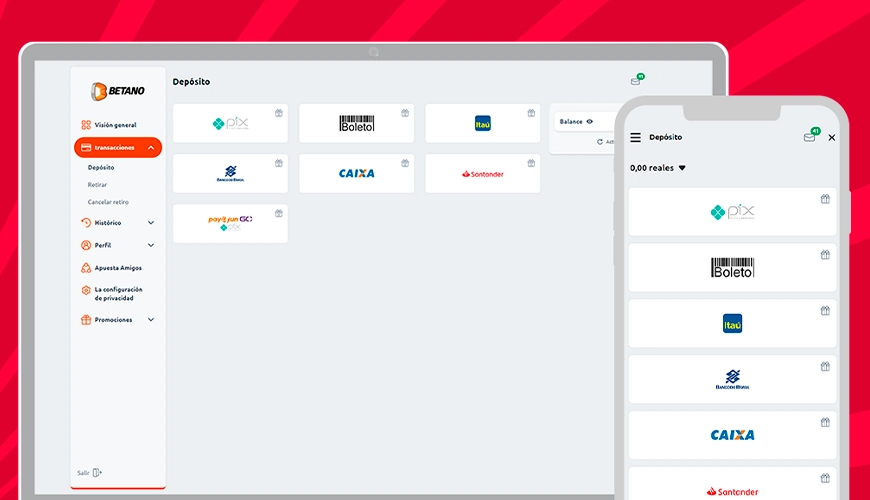Open laptop wallet notifications icon
The image size is (870, 500).
(637, 80)
